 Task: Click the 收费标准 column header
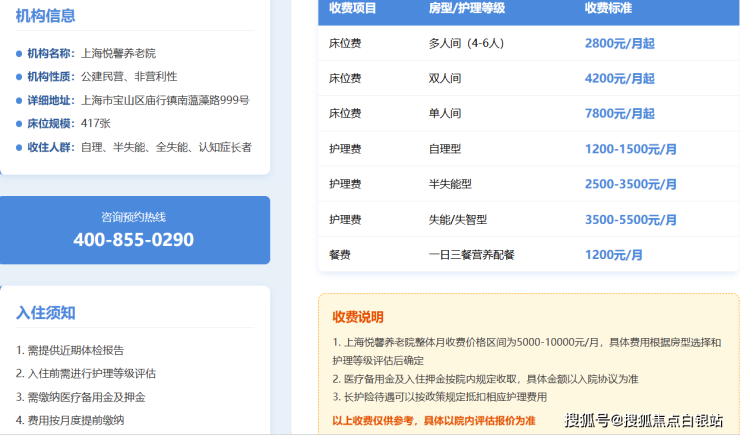click(x=608, y=8)
